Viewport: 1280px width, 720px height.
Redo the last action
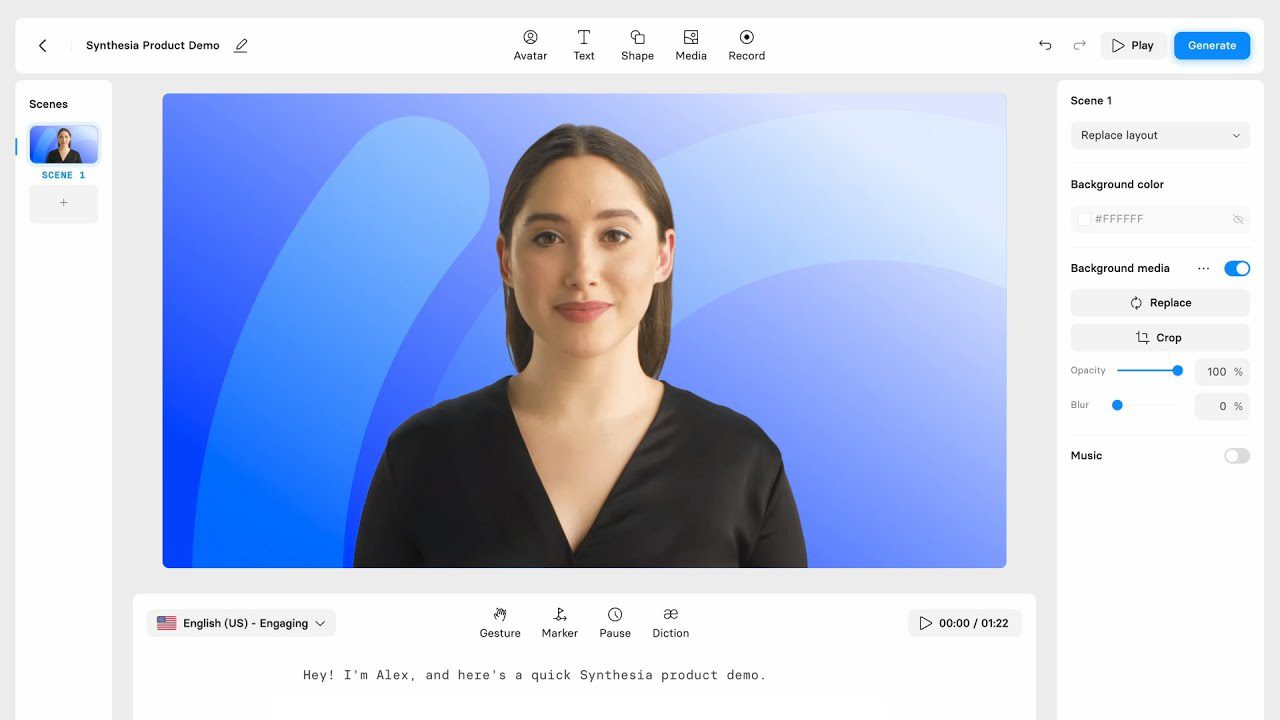[x=1079, y=45]
